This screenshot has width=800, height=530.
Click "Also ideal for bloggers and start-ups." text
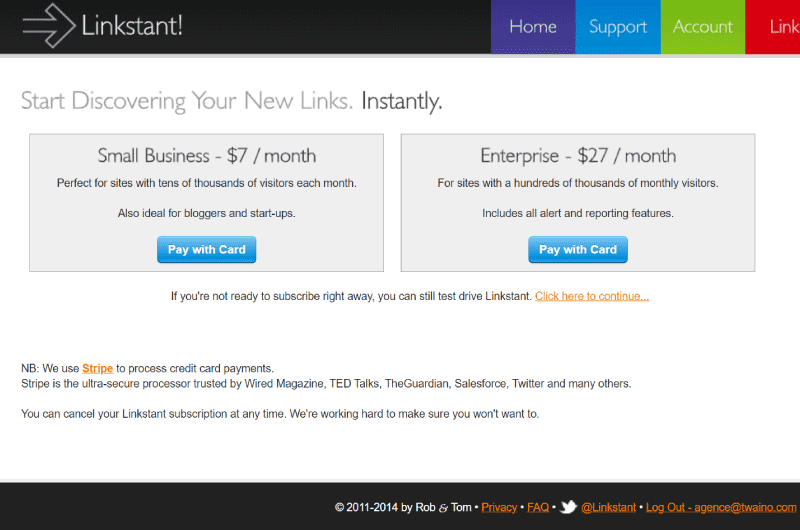coord(207,213)
